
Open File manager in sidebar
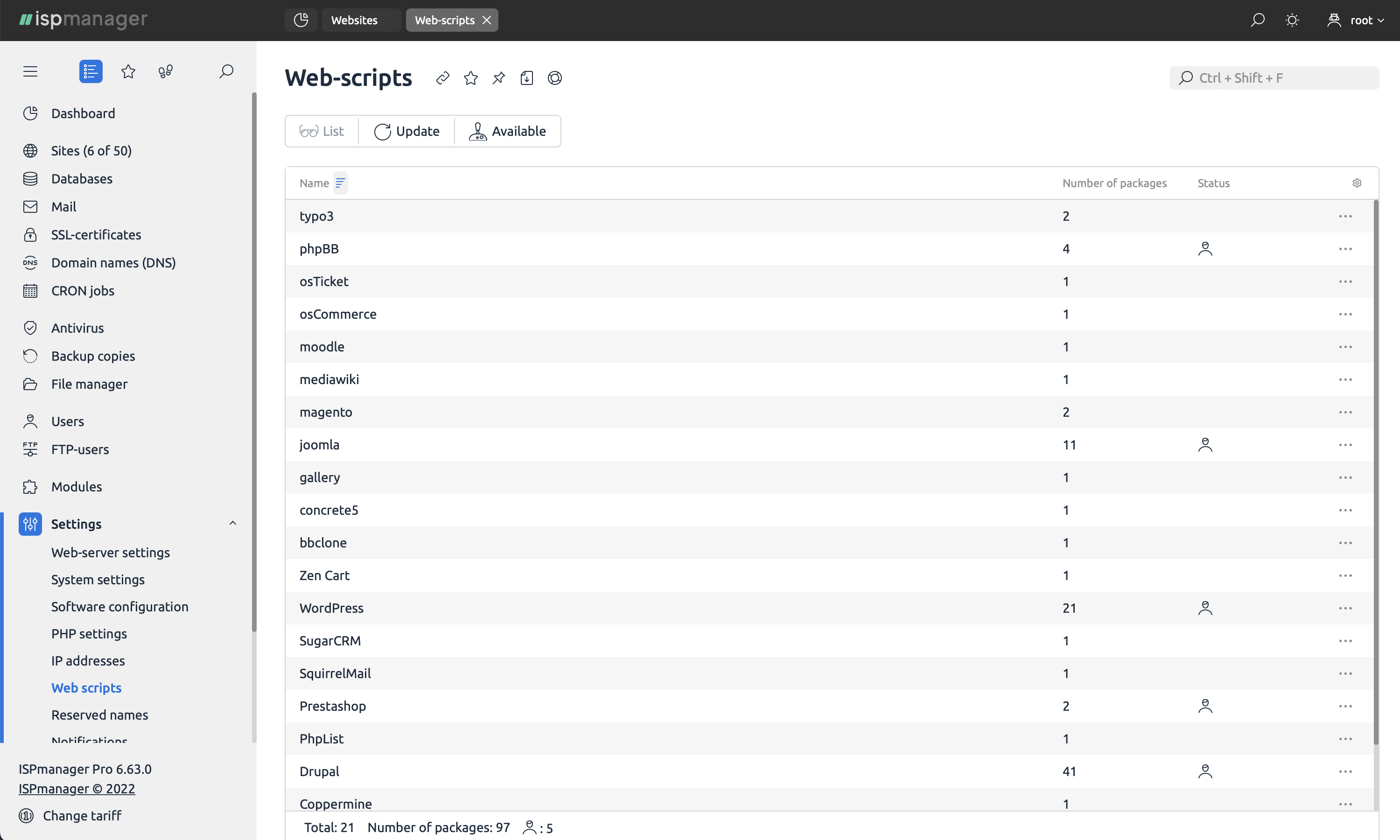pyautogui.click(x=90, y=385)
